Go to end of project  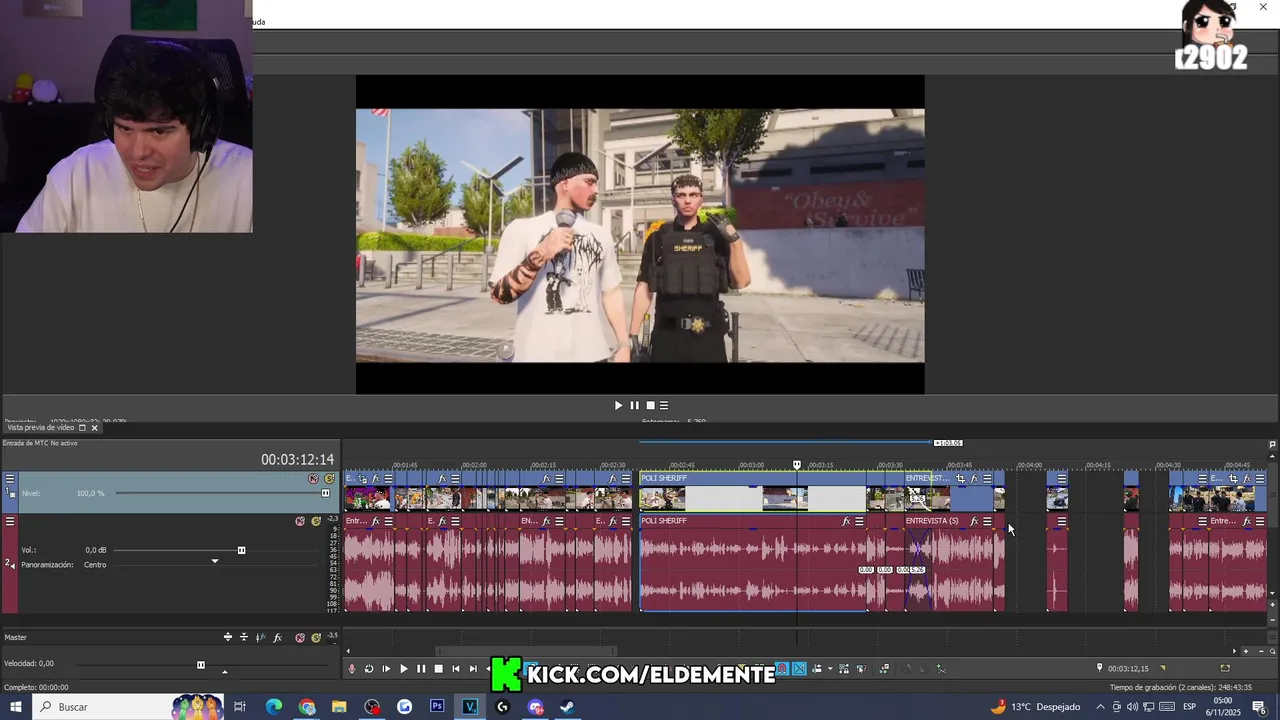[x=473, y=669]
